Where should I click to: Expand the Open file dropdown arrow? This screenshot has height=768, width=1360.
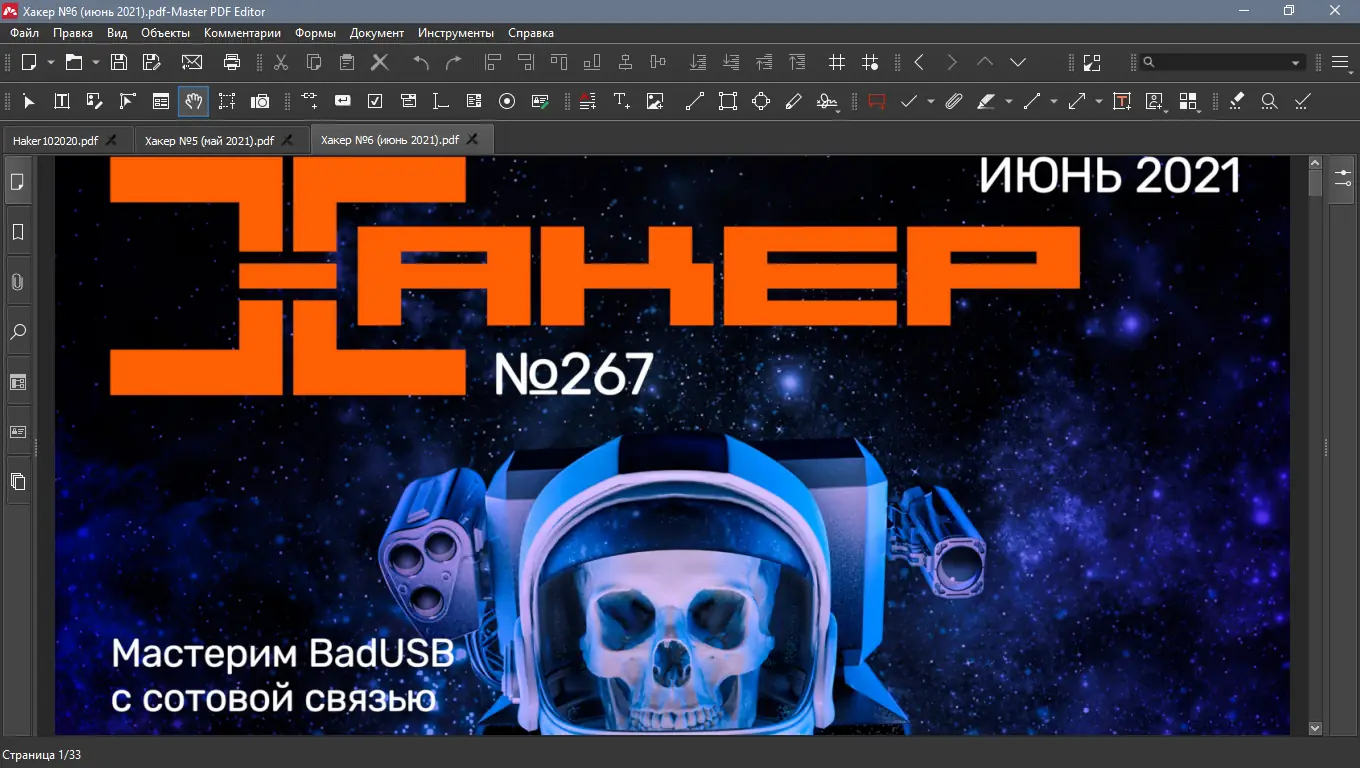[96, 62]
